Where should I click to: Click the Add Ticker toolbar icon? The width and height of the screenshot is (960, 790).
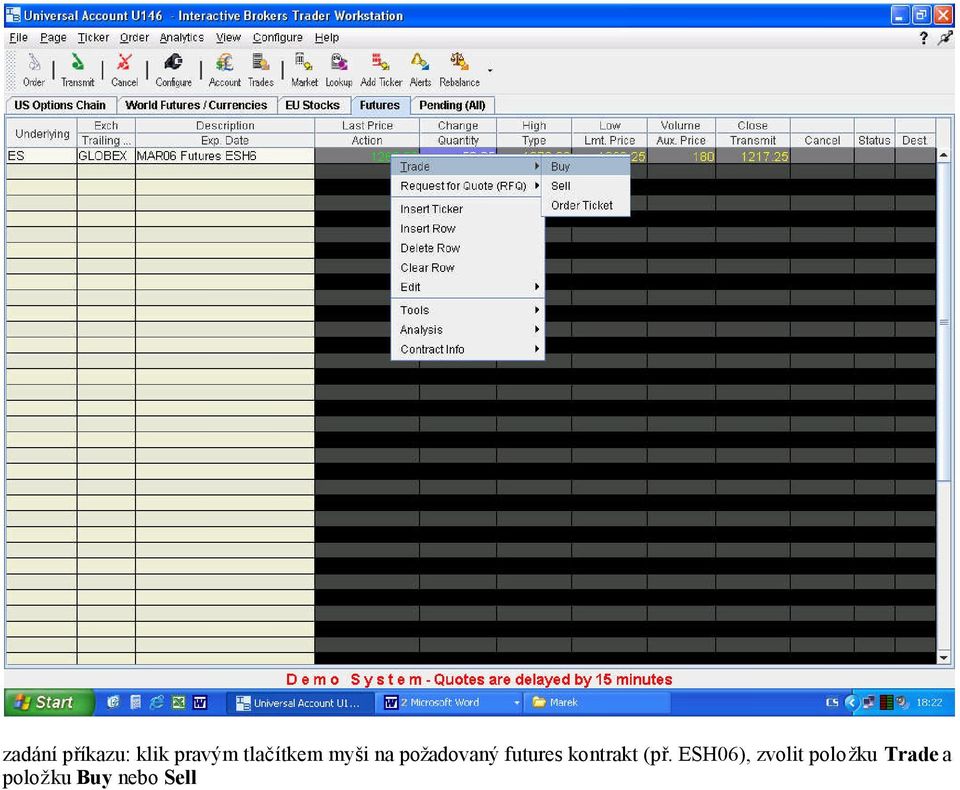[x=381, y=69]
